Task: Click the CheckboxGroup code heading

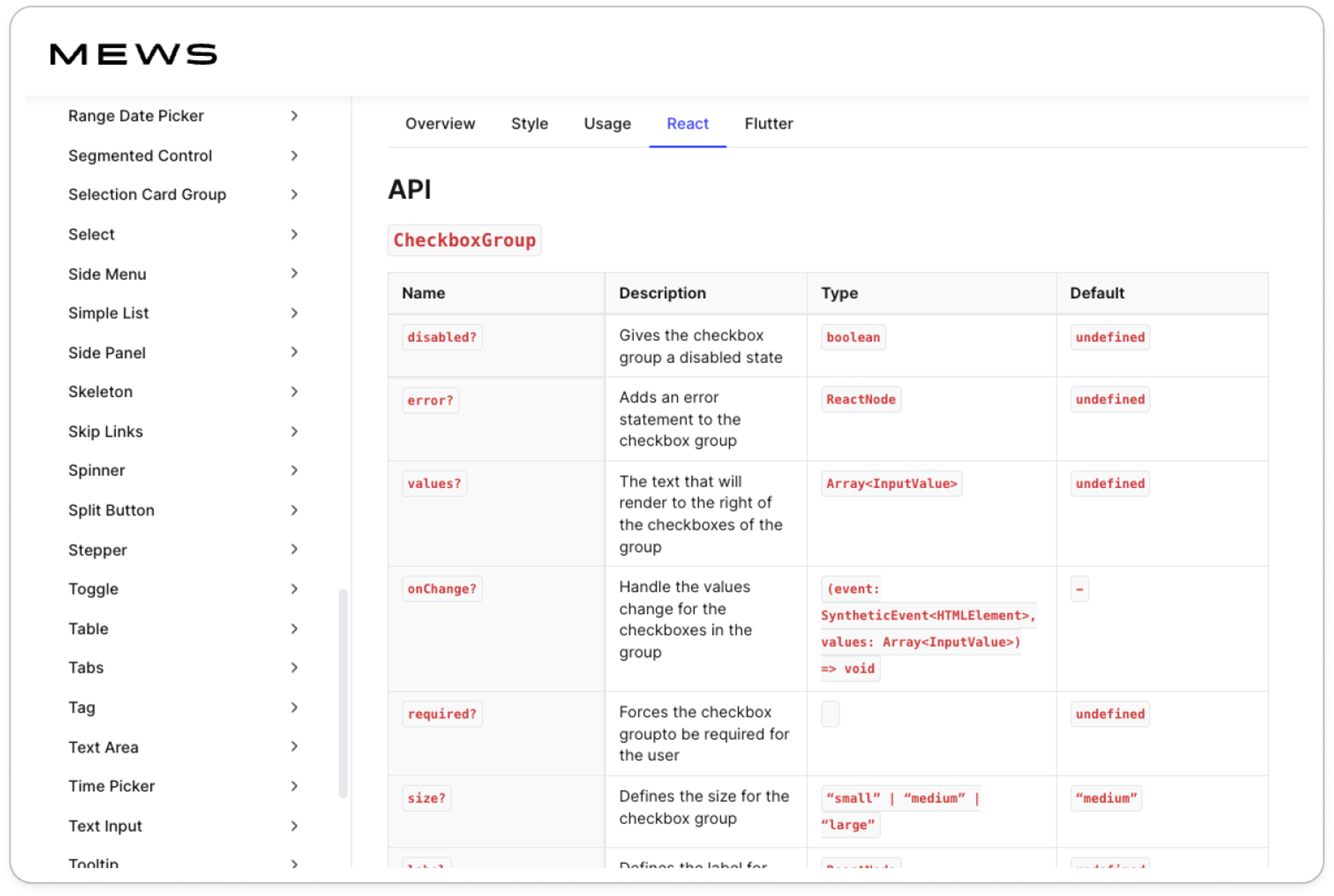Action: [x=464, y=240]
